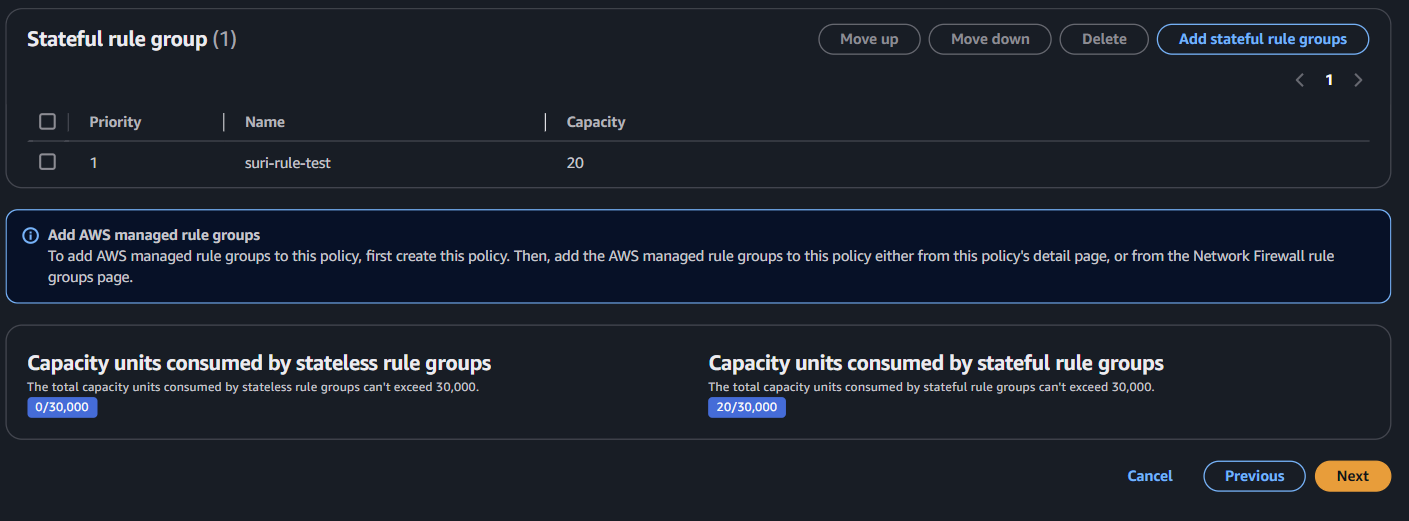
Task: Sort table by Priority column header
Action: [x=115, y=122]
